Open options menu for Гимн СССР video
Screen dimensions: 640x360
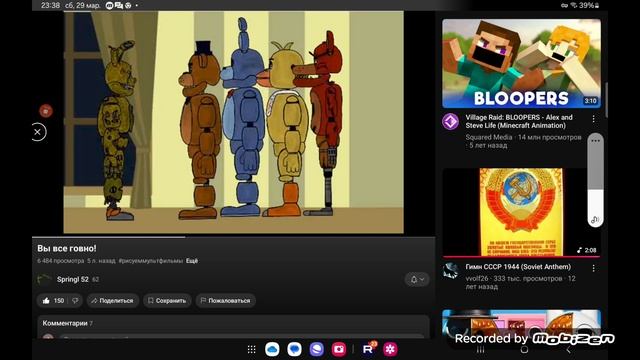click(593, 268)
